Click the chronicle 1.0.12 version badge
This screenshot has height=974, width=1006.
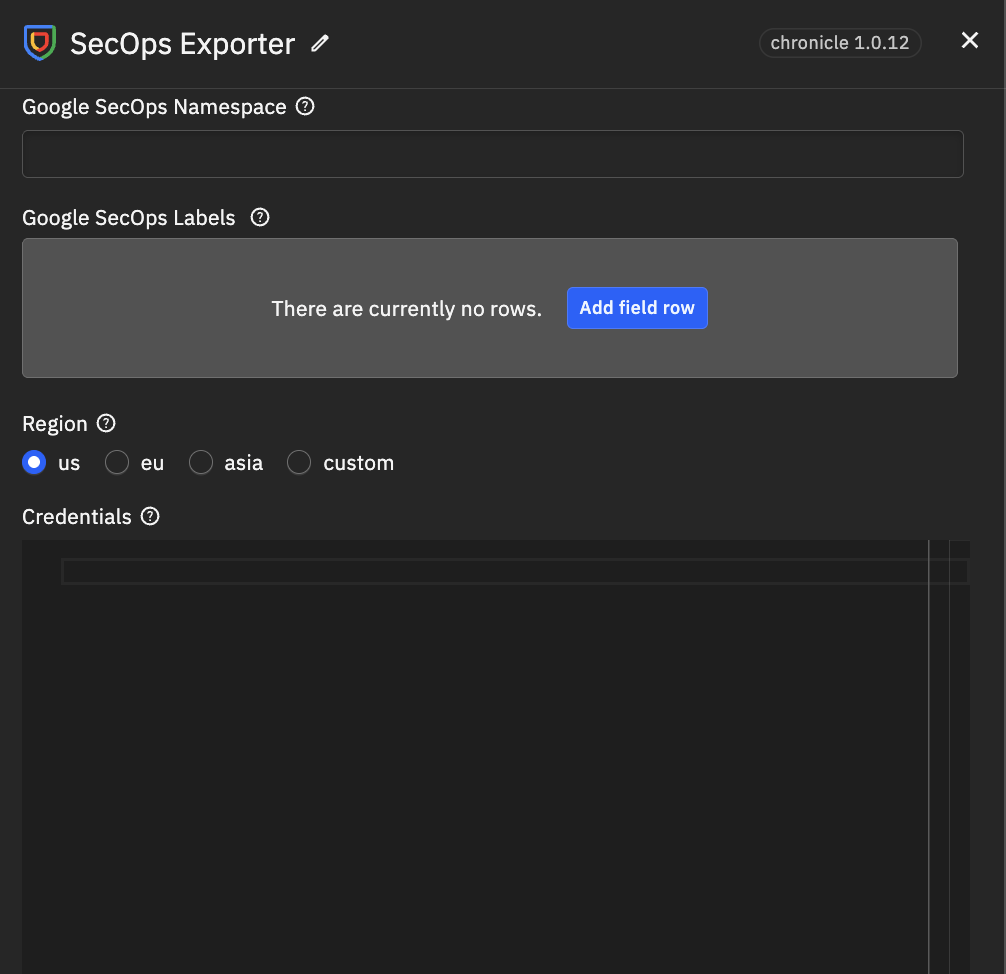pos(840,43)
